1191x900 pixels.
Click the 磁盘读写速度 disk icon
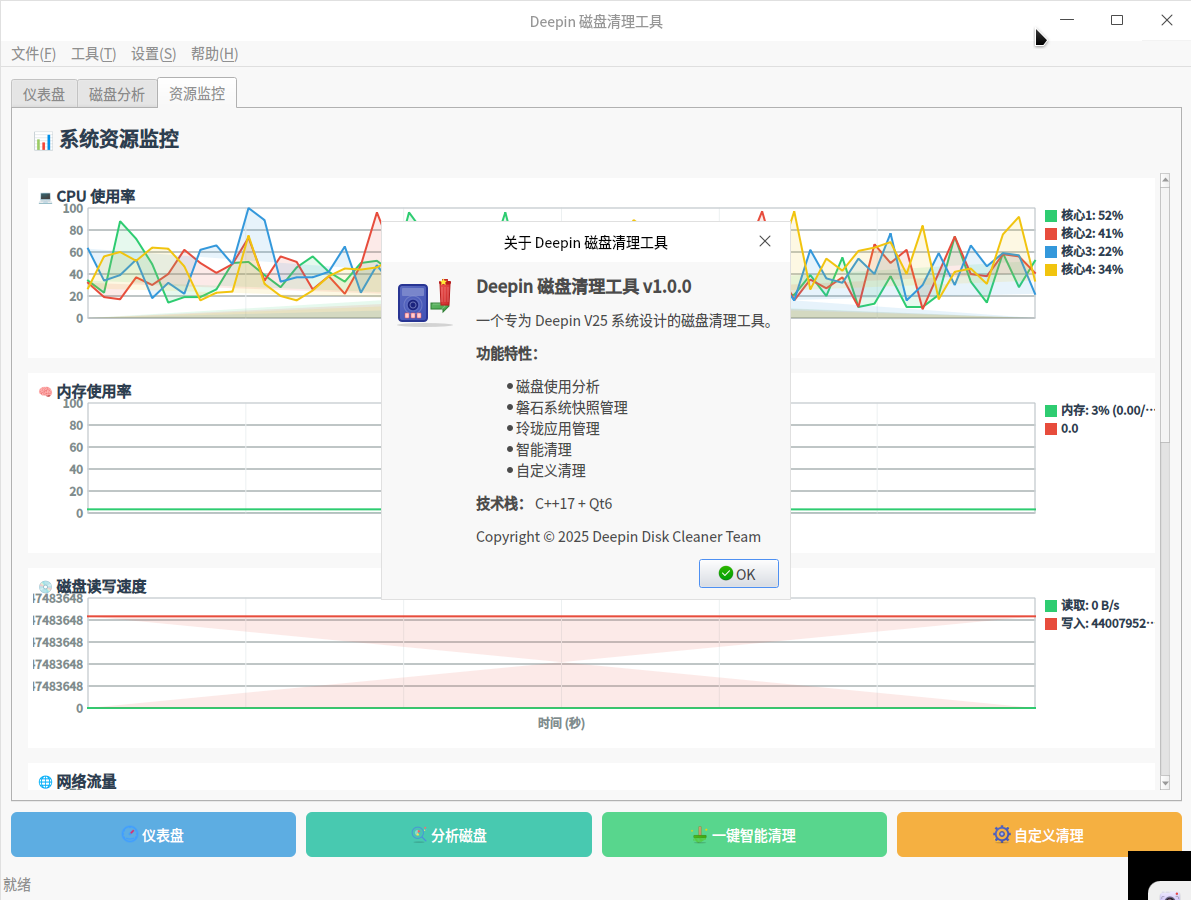45,587
